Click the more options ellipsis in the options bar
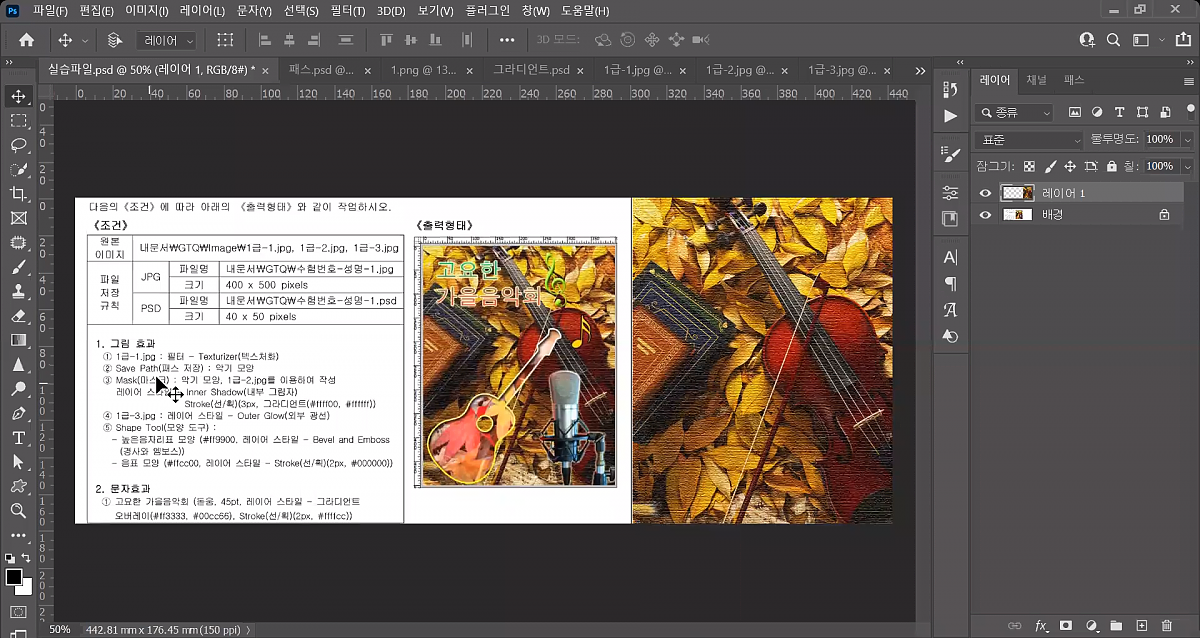The height and width of the screenshot is (638, 1200). tap(507, 40)
